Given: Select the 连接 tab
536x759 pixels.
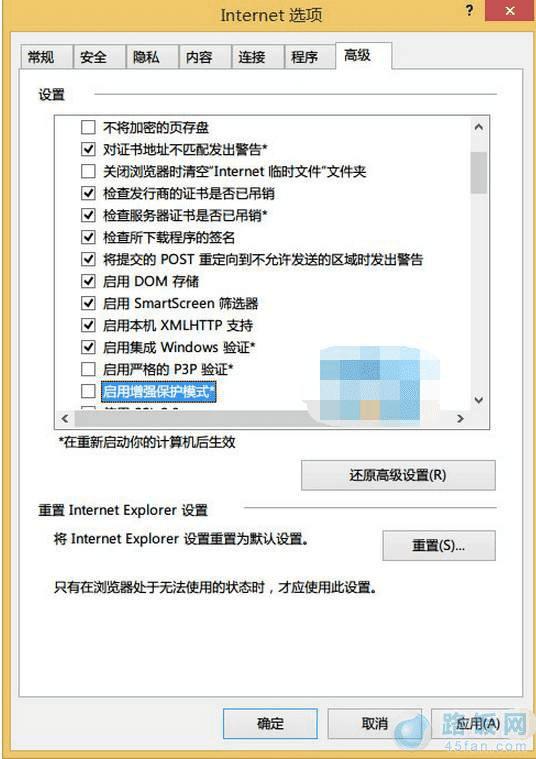Looking at the screenshot, I should pyautogui.click(x=251, y=57).
